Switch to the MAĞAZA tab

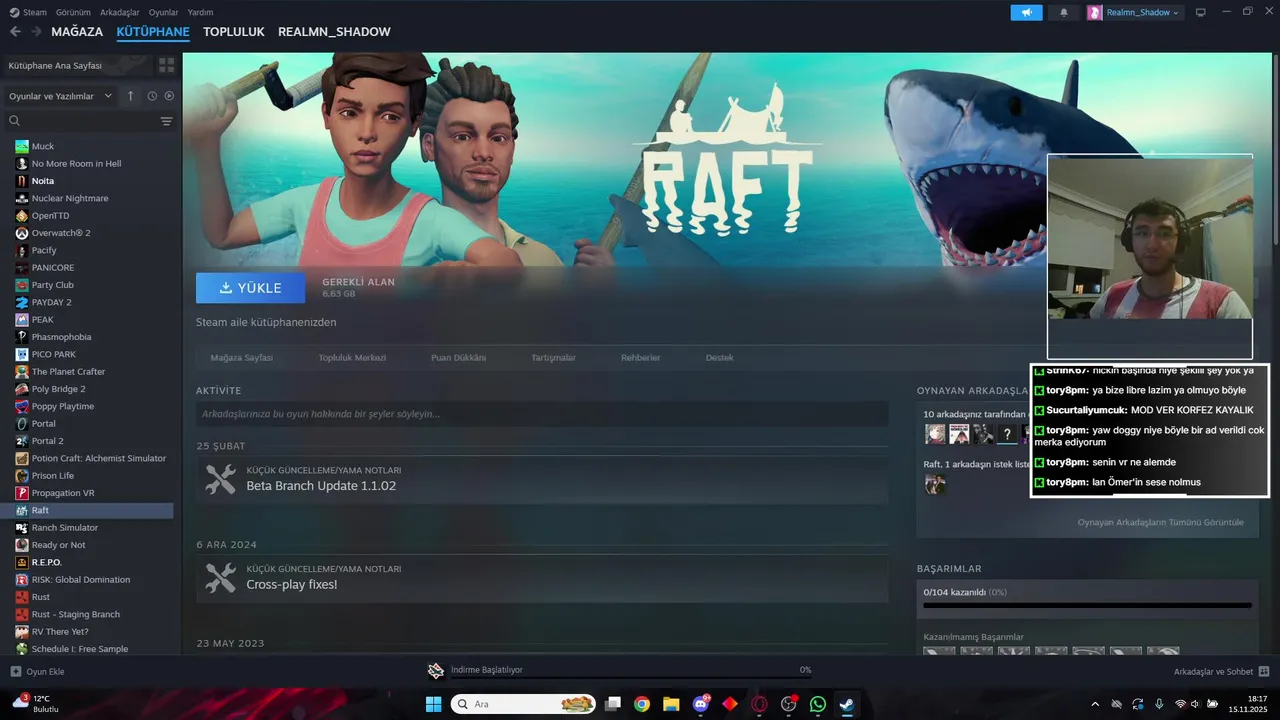coord(77,32)
